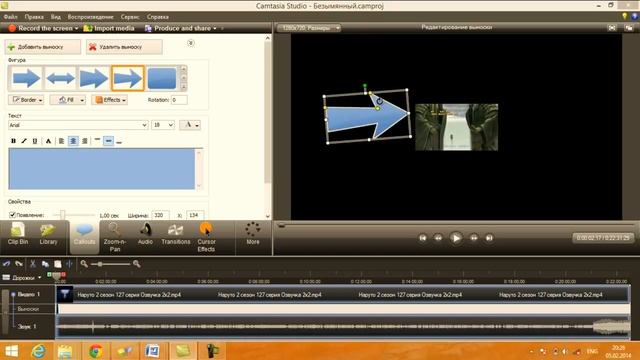The height and width of the screenshot is (360, 640).
Task: Click the Paste icon in timeline toolbar
Action: coord(58,264)
